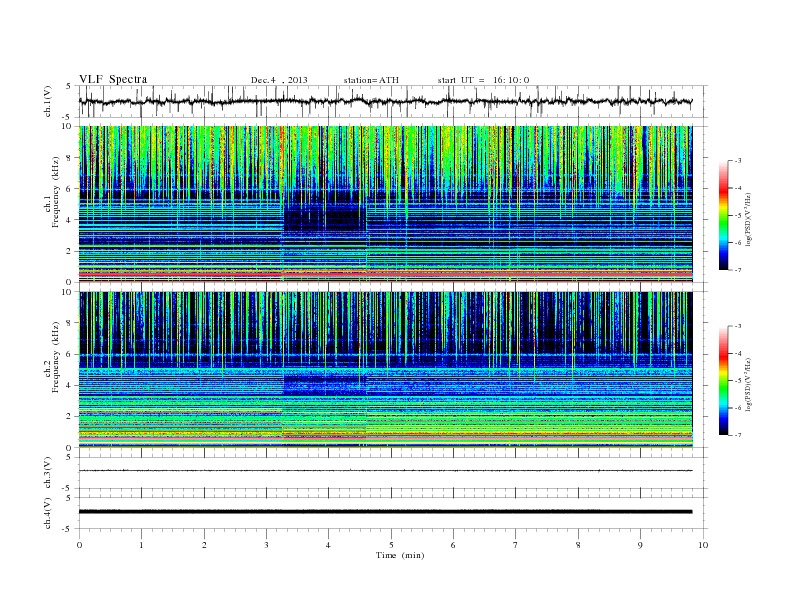Click the "6" tick on ch.2 frequency axis
The image size is (792, 612).
[x=70, y=354]
